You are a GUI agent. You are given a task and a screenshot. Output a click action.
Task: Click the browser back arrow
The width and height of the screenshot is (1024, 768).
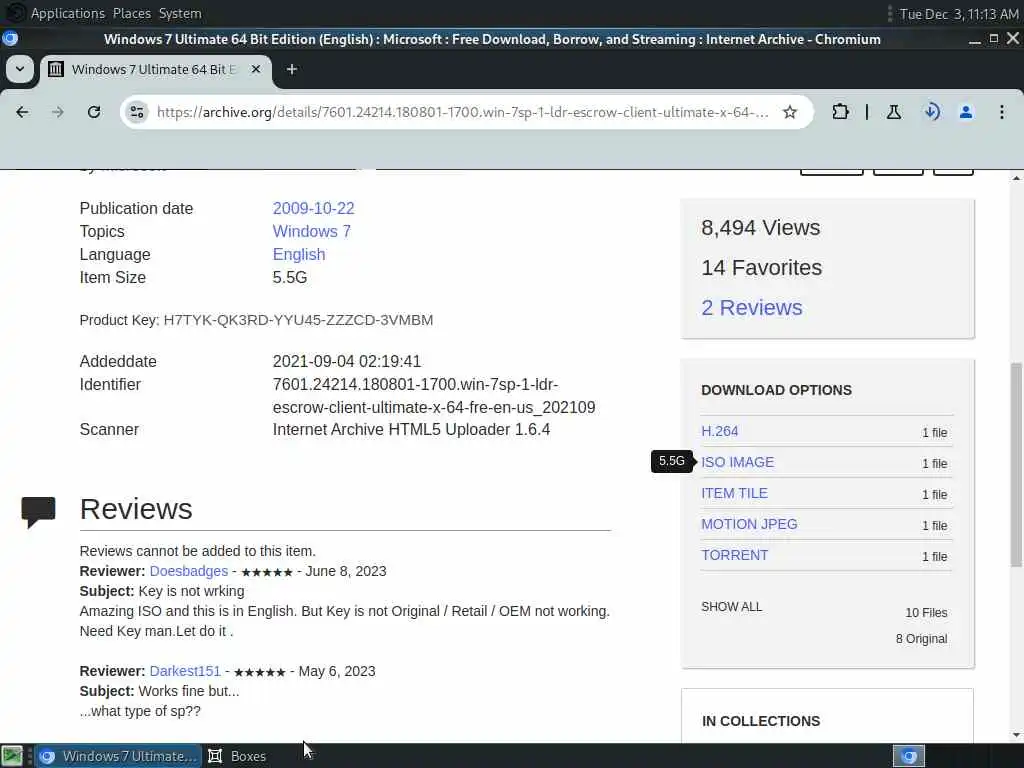[x=22, y=112]
